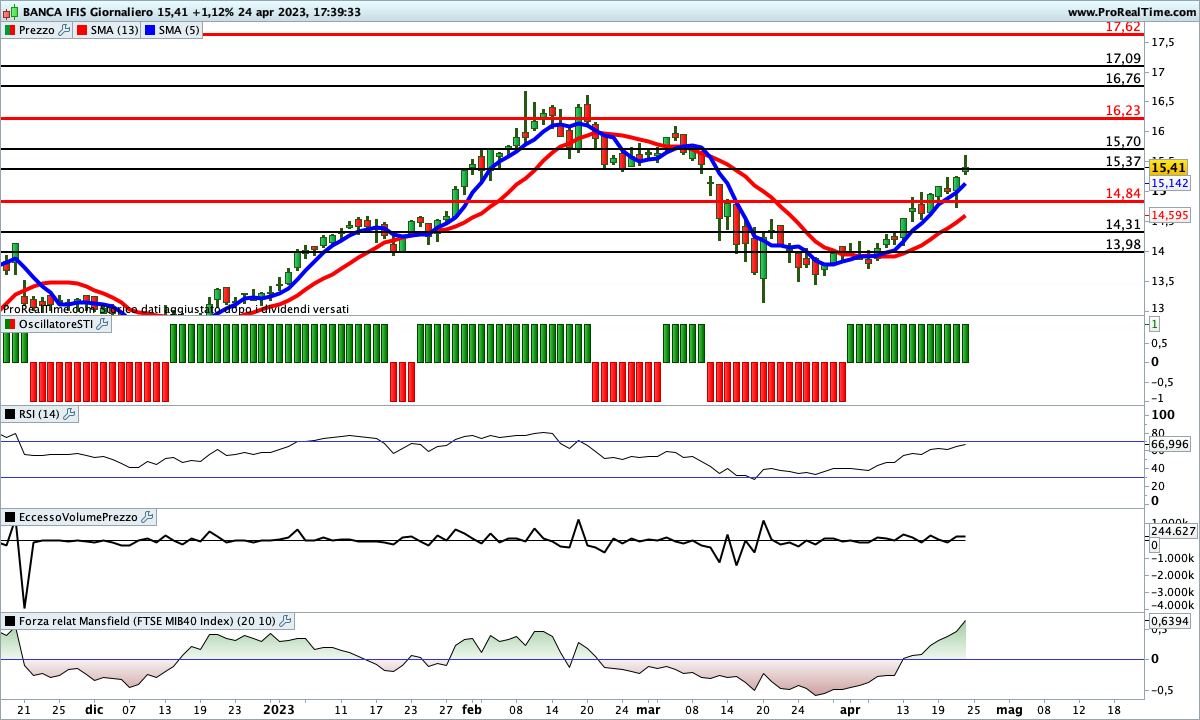Select the SMA (13) indicator label
Viewport: 1200px width, 720px height.
point(115,30)
